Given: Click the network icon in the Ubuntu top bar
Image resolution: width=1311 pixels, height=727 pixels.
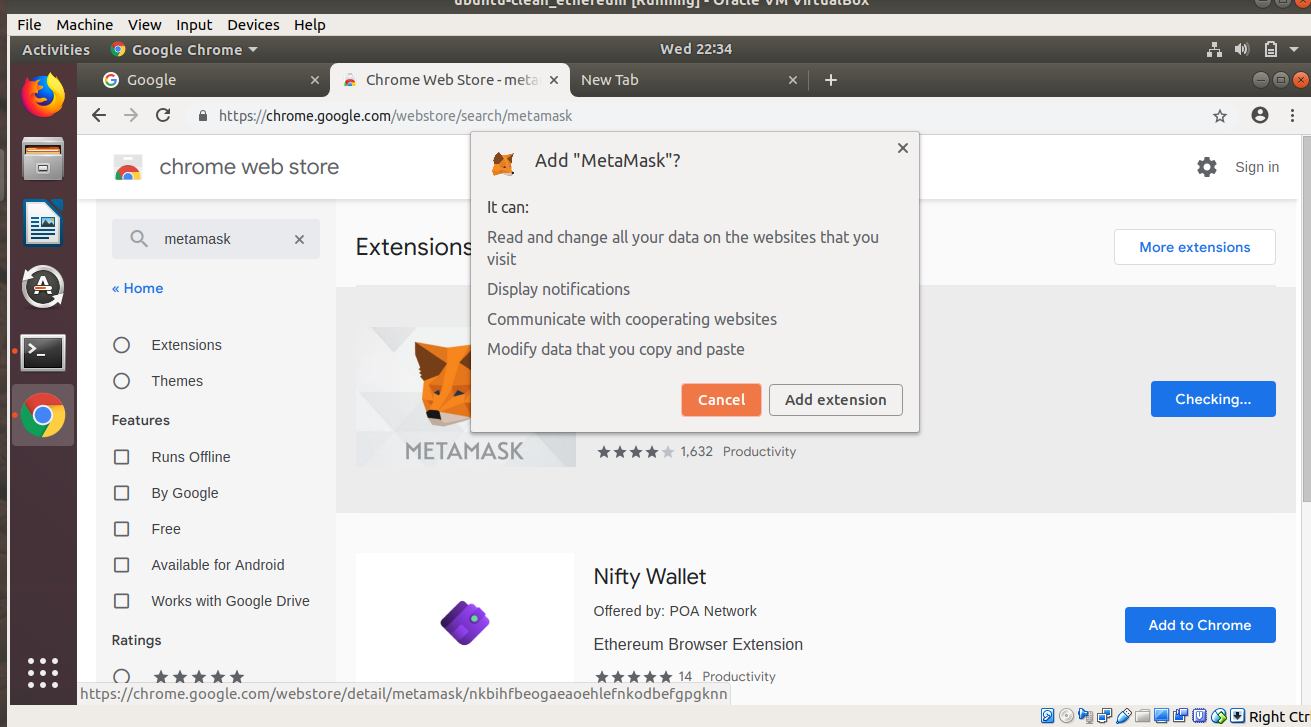Looking at the screenshot, I should coord(1214,48).
